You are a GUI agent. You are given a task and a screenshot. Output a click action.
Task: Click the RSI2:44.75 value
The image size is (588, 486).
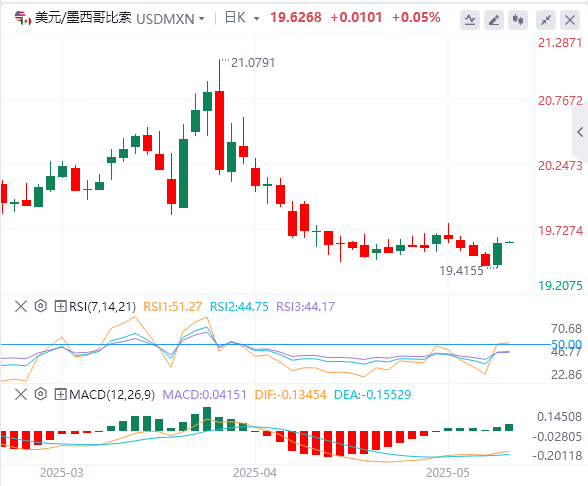(x=239, y=307)
